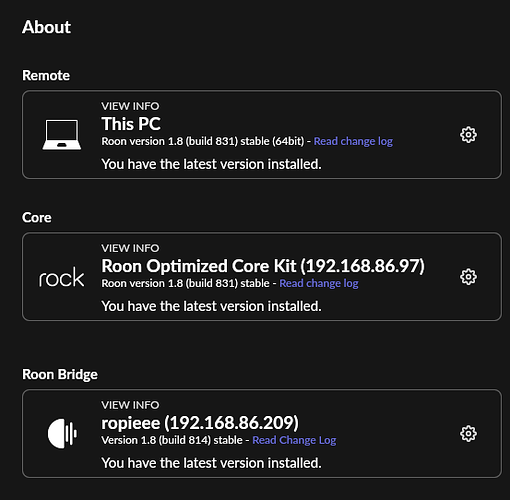Click the laptop icon in Remote section

[62, 135]
